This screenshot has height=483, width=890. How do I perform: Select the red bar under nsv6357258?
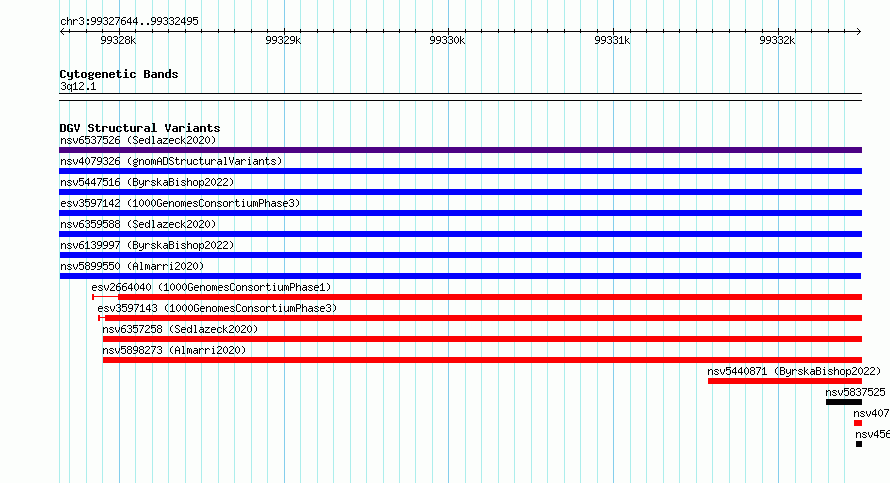[482, 339]
